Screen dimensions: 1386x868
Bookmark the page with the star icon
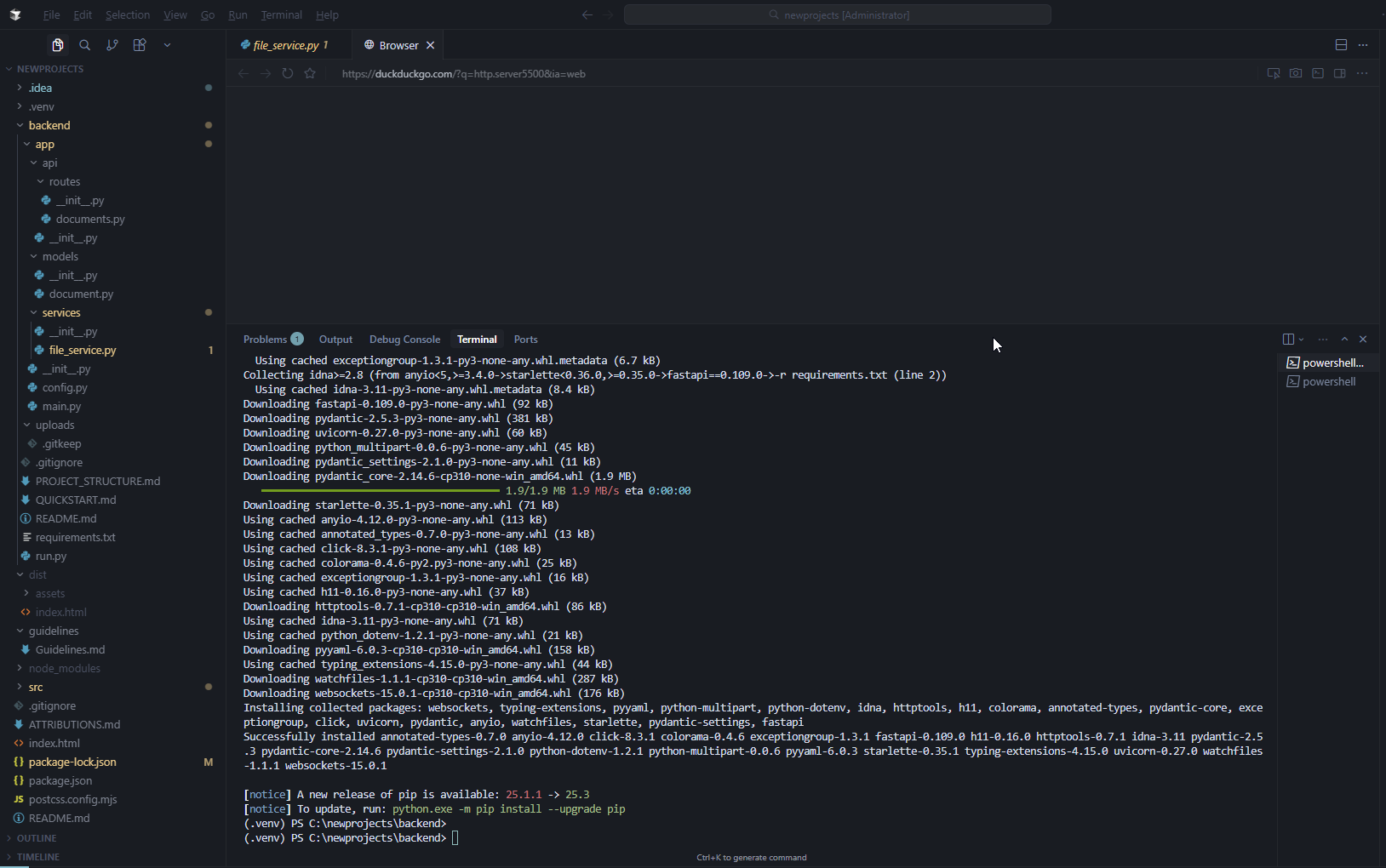(x=310, y=74)
